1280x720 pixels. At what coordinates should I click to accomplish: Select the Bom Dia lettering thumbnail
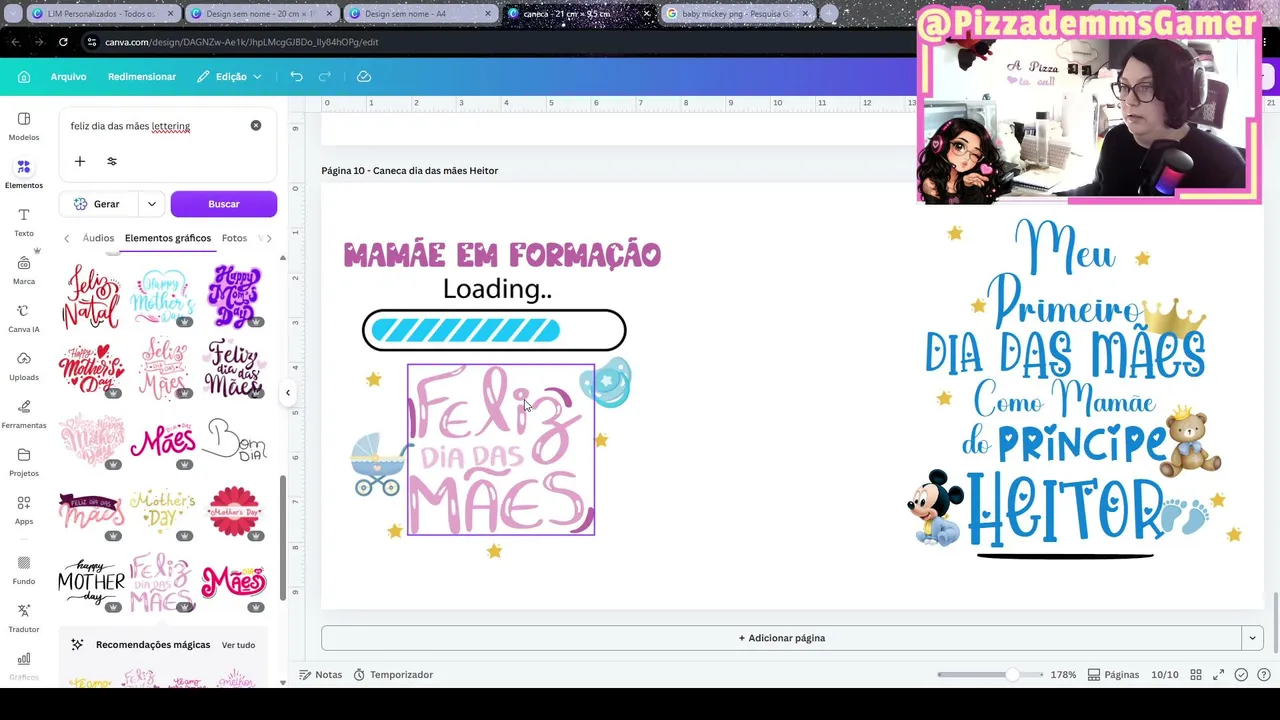coord(235,440)
